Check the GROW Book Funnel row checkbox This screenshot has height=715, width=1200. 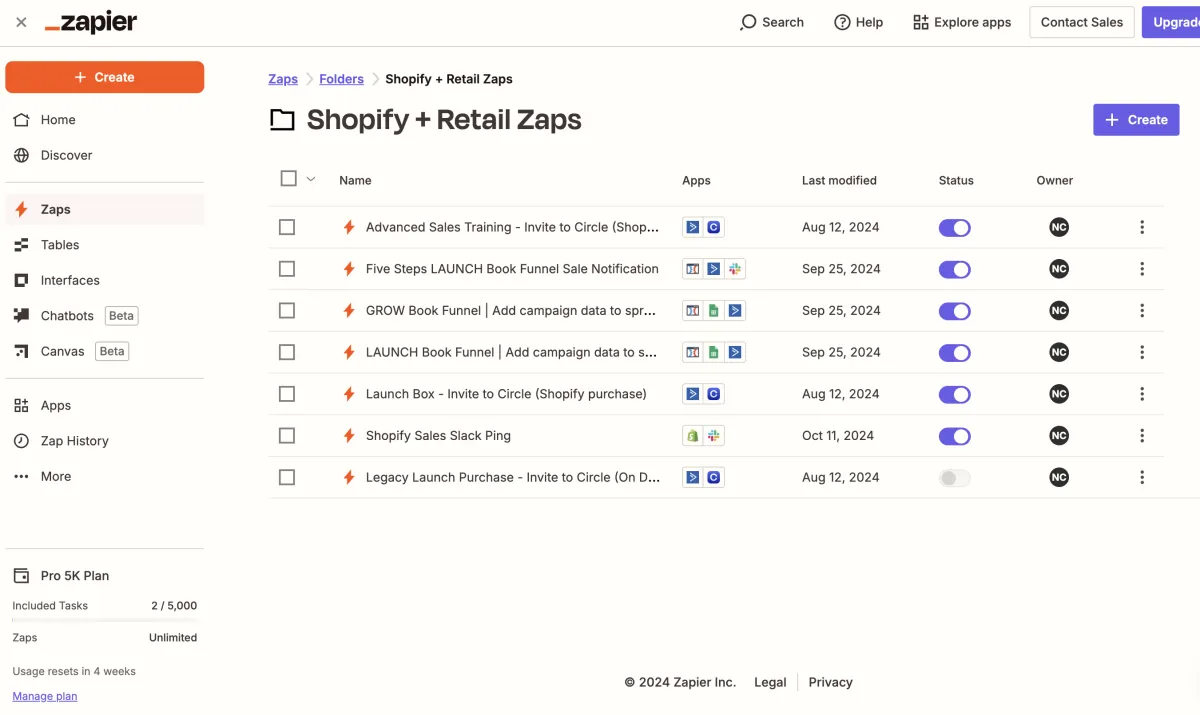pos(287,311)
